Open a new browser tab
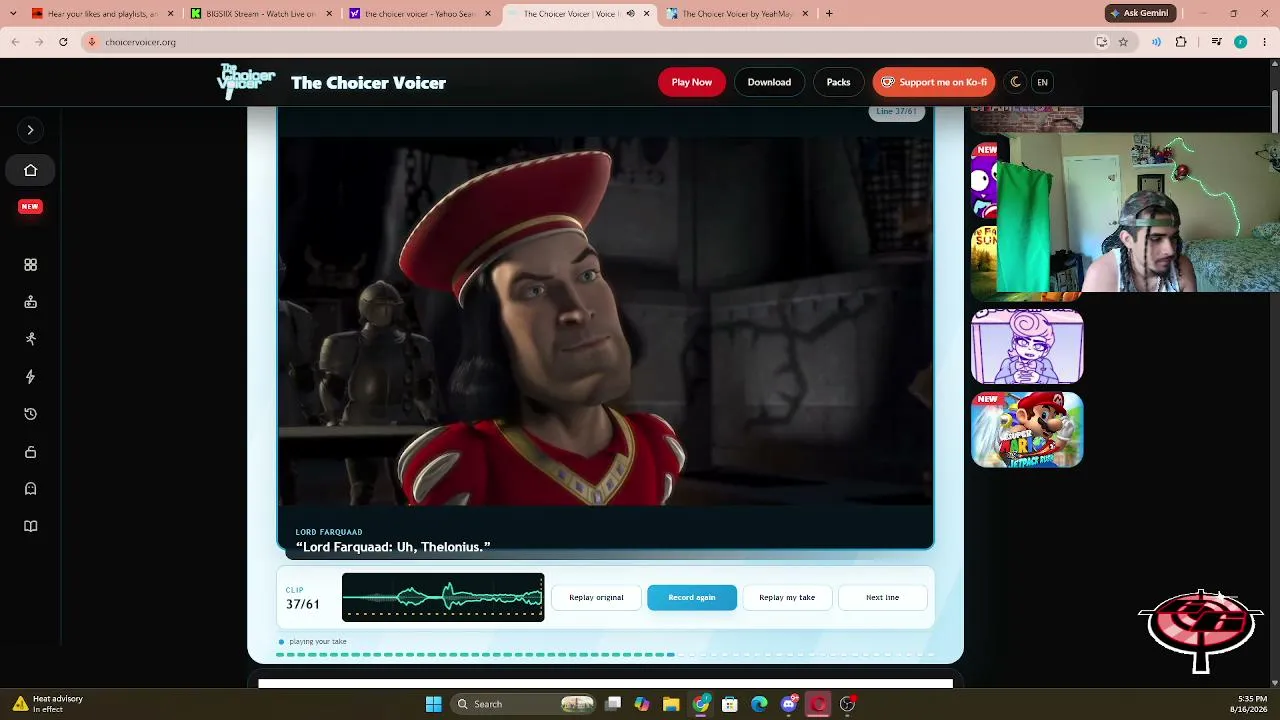 (829, 14)
